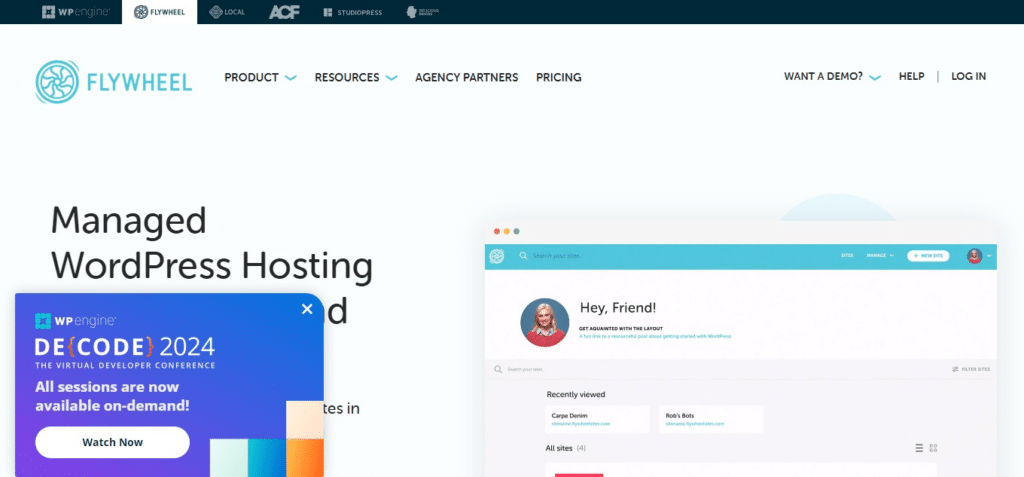The width and height of the screenshot is (1024, 477).
Task: Click the Flywheel logo in header
Action: click(x=114, y=82)
